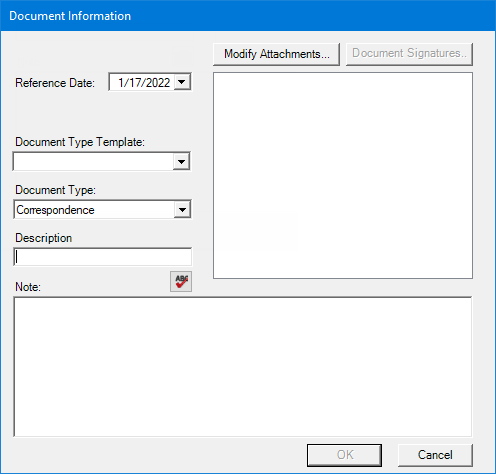Click the Document Signatures button
Screen dimensions: 496x474
click(409, 54)
